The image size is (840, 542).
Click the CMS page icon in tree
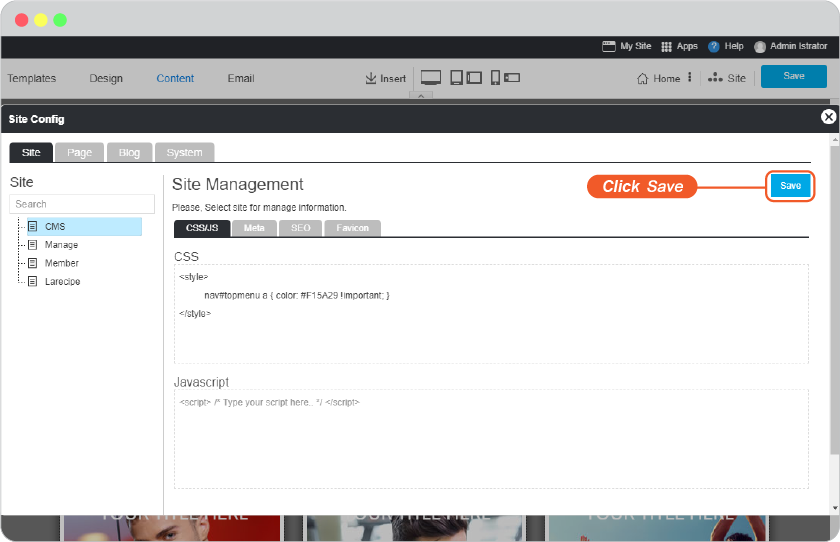point(33,226)
